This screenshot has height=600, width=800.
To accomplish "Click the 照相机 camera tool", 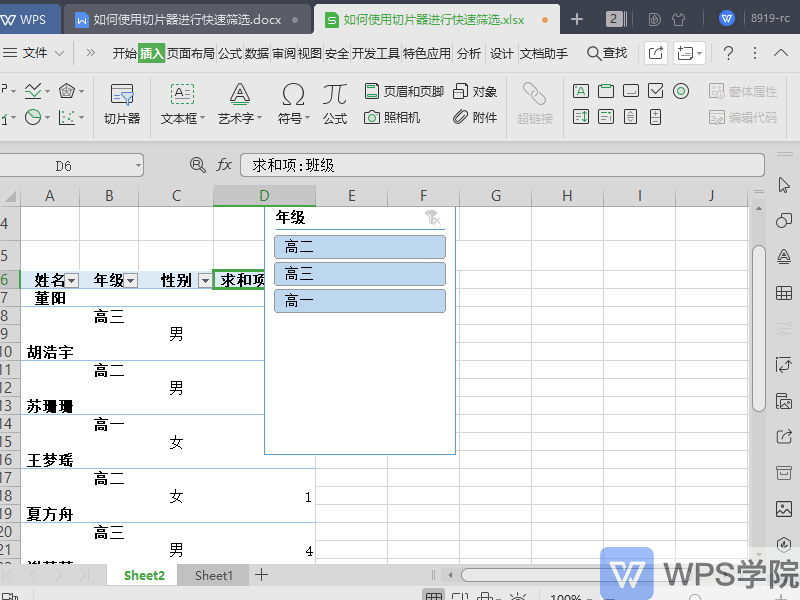I will tap(392, 117).
